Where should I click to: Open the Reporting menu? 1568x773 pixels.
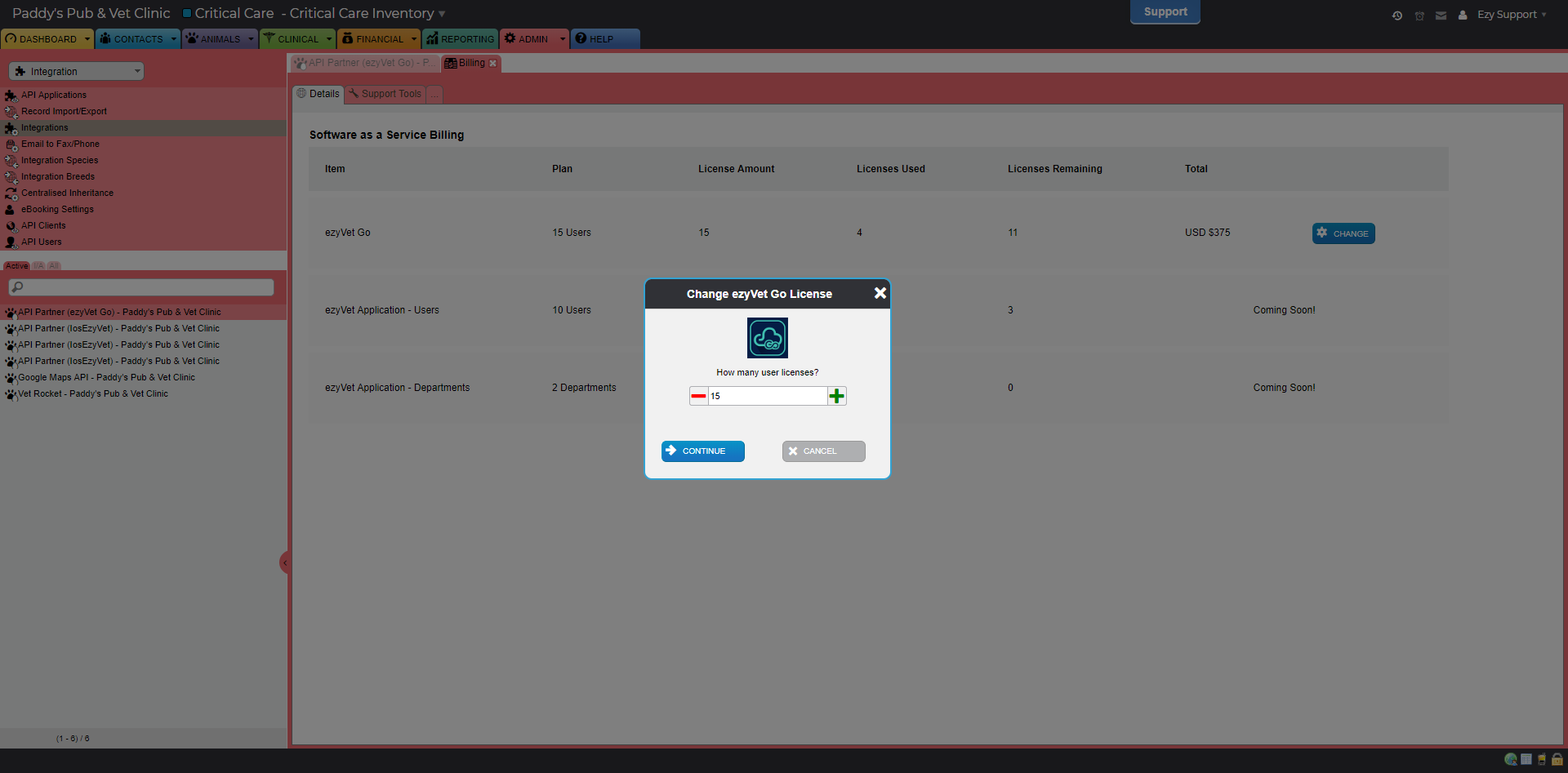(460, 39)
